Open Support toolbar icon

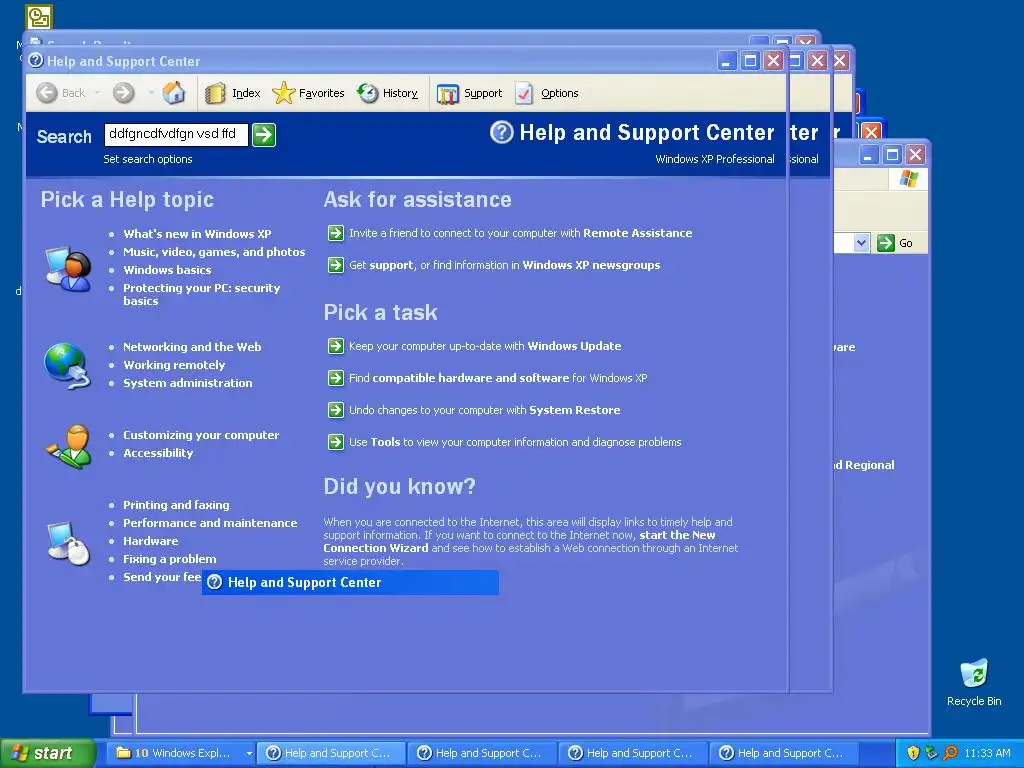pos(448,93)
